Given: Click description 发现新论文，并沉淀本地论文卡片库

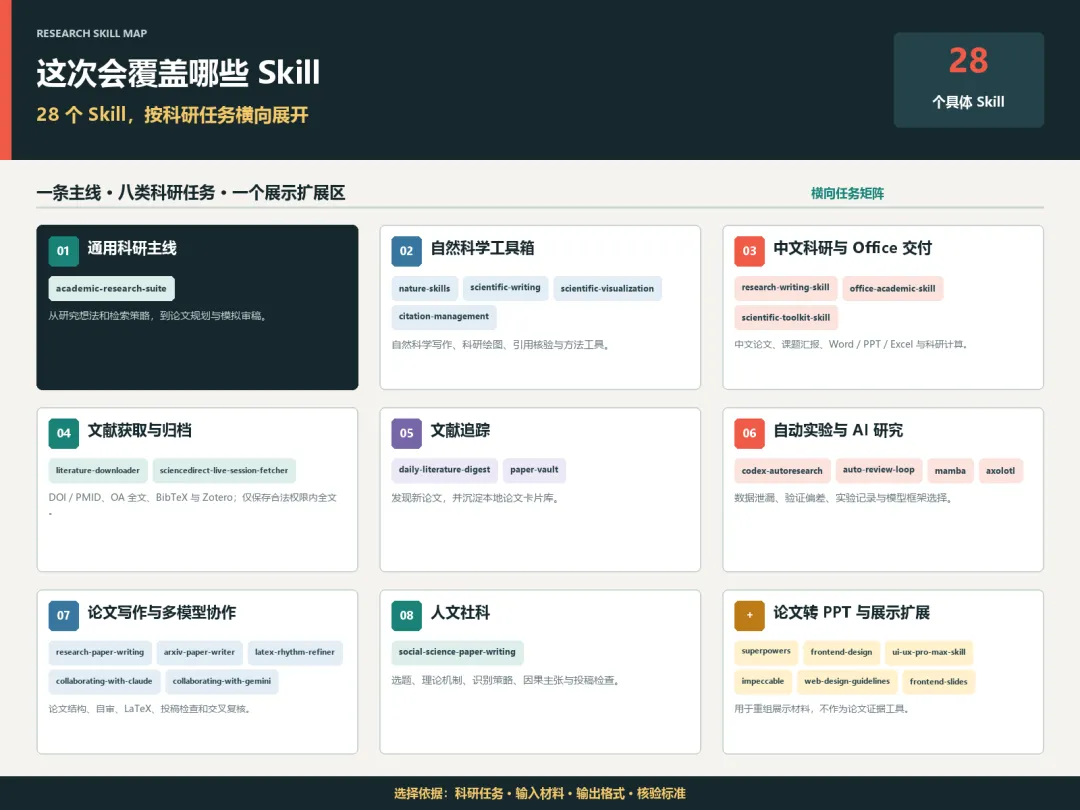Looking at the screenshot, I should click(475, 498).
